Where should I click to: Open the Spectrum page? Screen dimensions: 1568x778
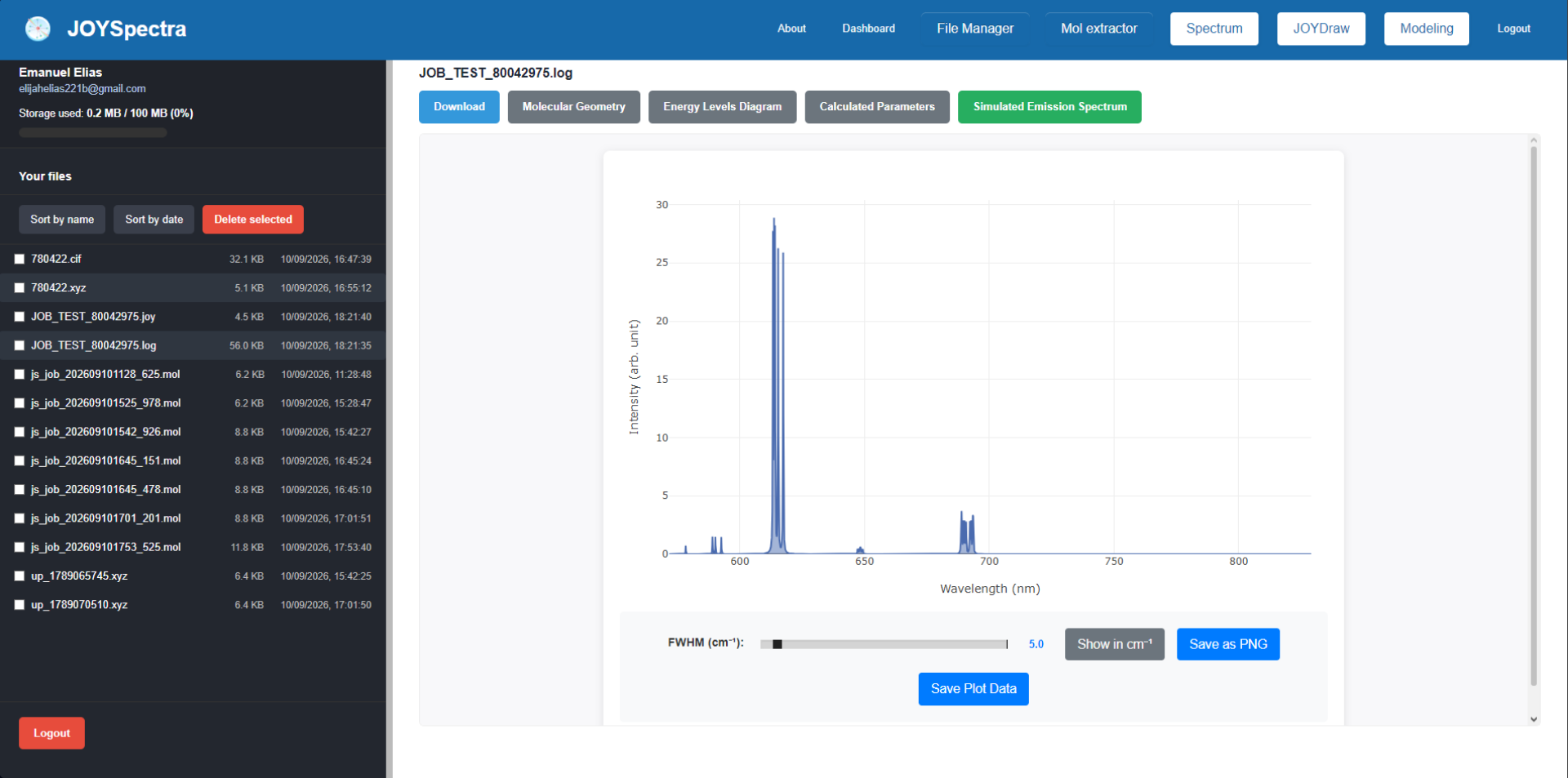[x=1214, y=29]
